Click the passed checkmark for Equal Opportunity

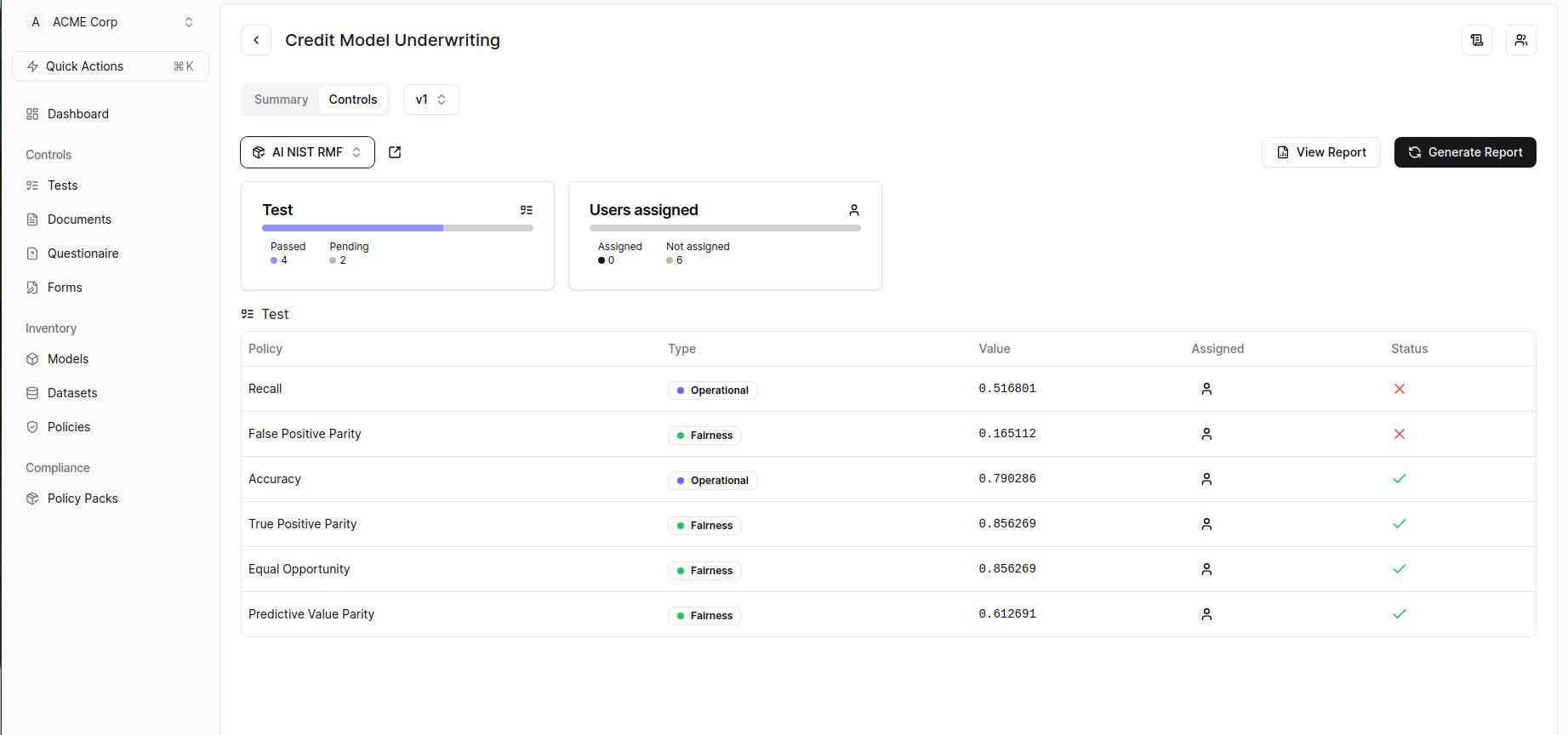(x=1400, y=569)
